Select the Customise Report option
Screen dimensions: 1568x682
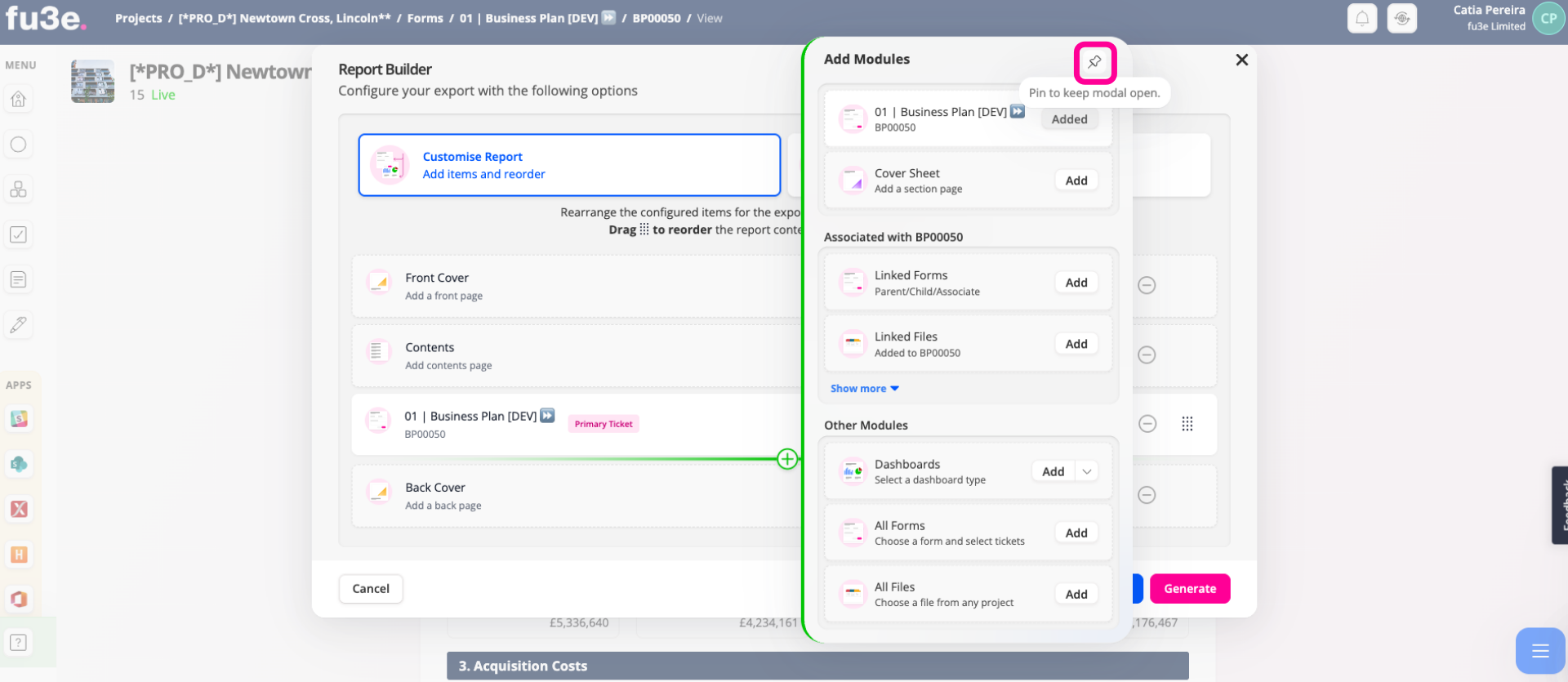tap(569, 165)
